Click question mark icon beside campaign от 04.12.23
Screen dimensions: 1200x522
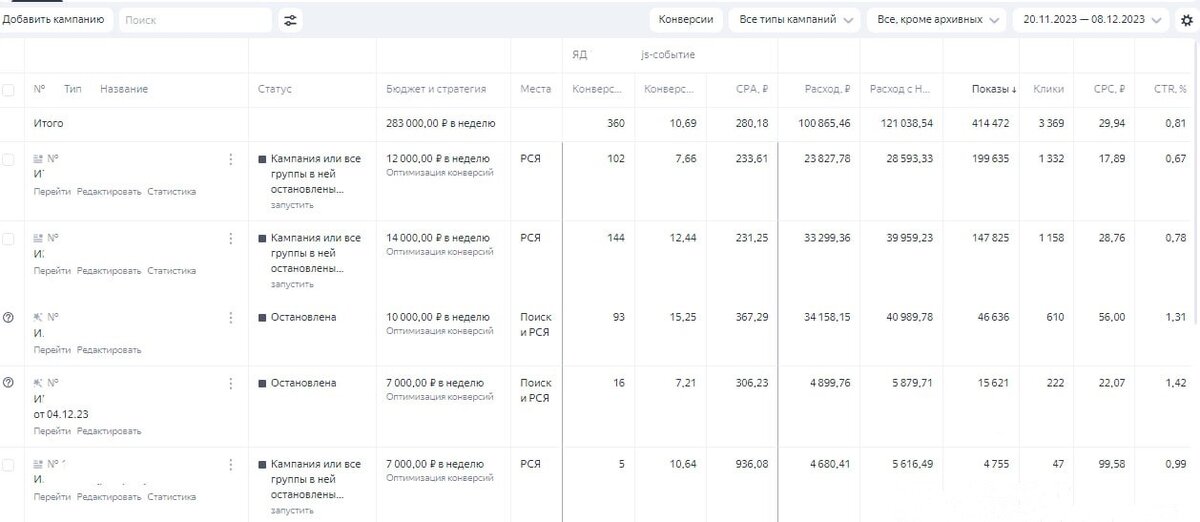pos(9,383)
